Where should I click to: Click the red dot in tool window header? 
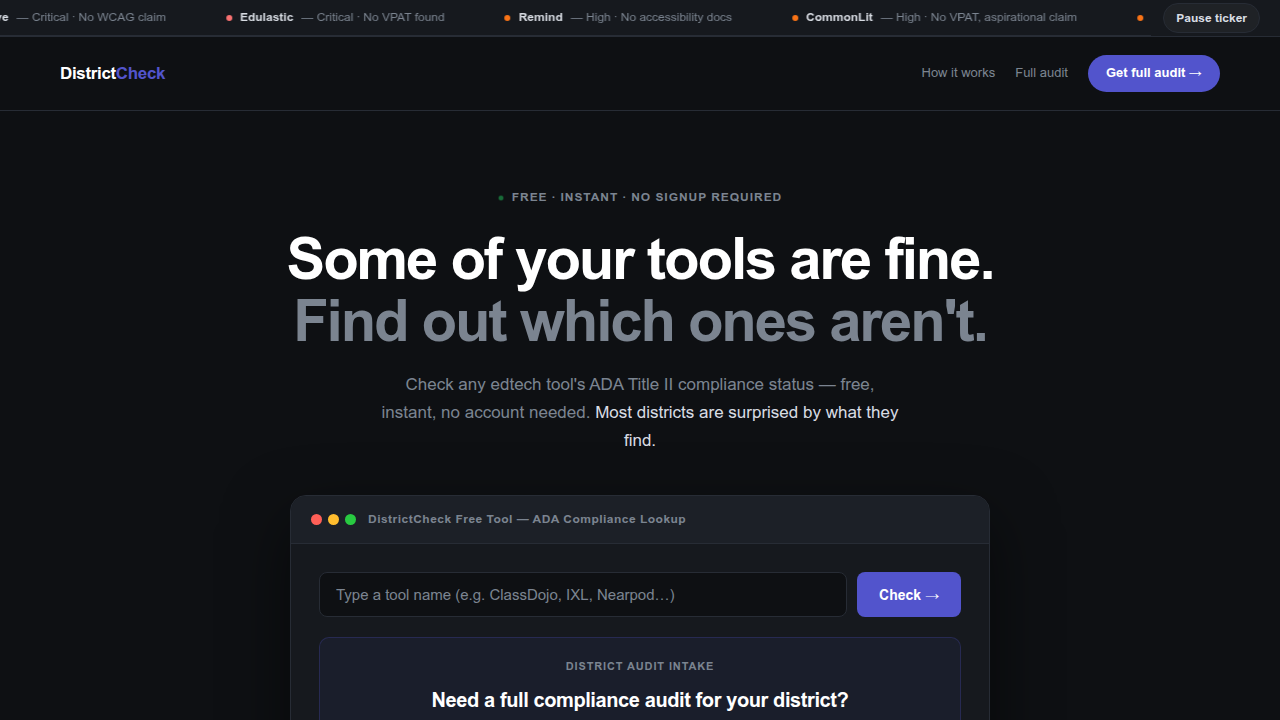[x=317, y=520]
